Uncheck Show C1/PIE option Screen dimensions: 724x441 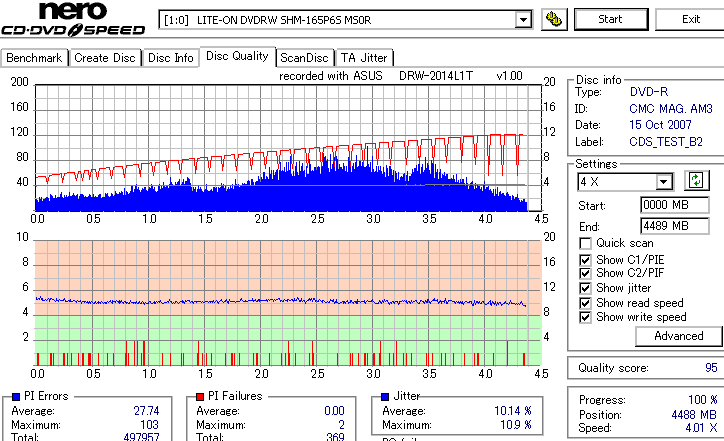pyautogui.click(x=585, y=260)
